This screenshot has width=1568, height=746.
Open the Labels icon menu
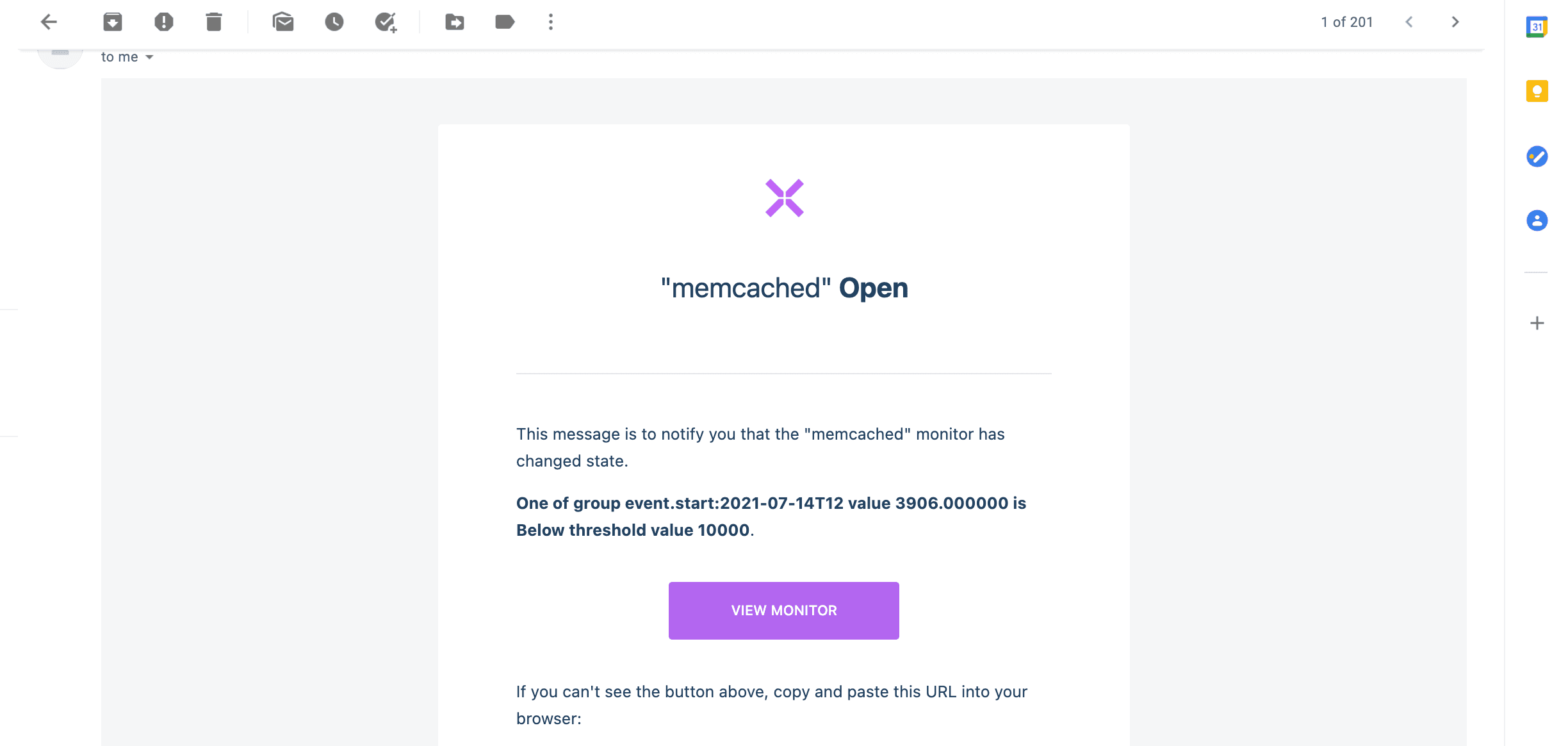tap(505, 22)
